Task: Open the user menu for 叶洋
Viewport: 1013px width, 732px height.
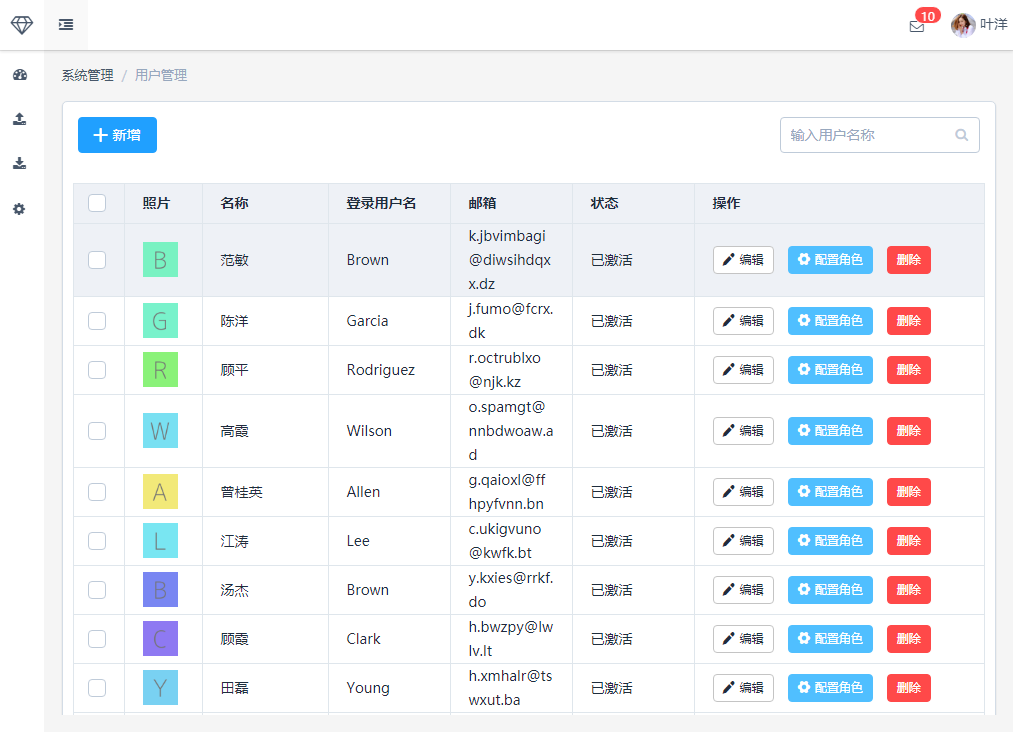Action: click(979, 25)
